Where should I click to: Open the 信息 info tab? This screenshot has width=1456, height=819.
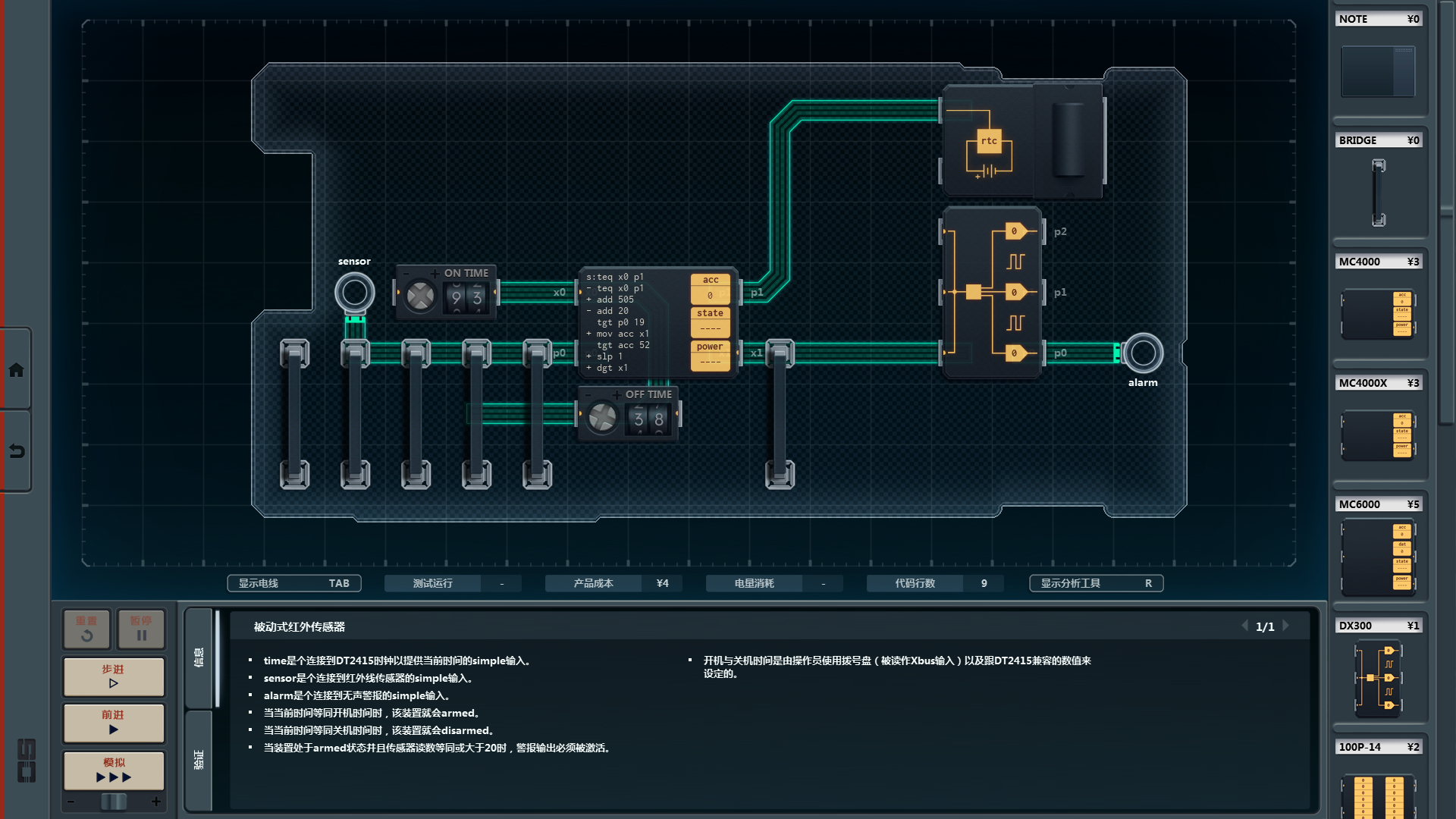(x=199, y=657)
